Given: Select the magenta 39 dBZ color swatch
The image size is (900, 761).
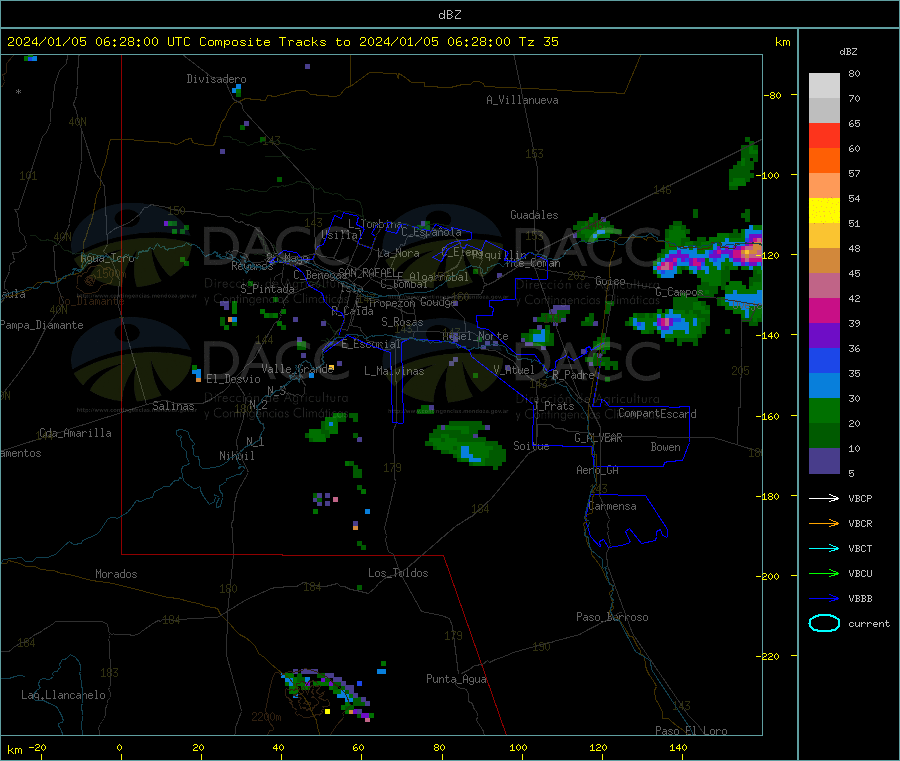Looking at the screenshot, I should pyautogui.click(x=824, y=310).
